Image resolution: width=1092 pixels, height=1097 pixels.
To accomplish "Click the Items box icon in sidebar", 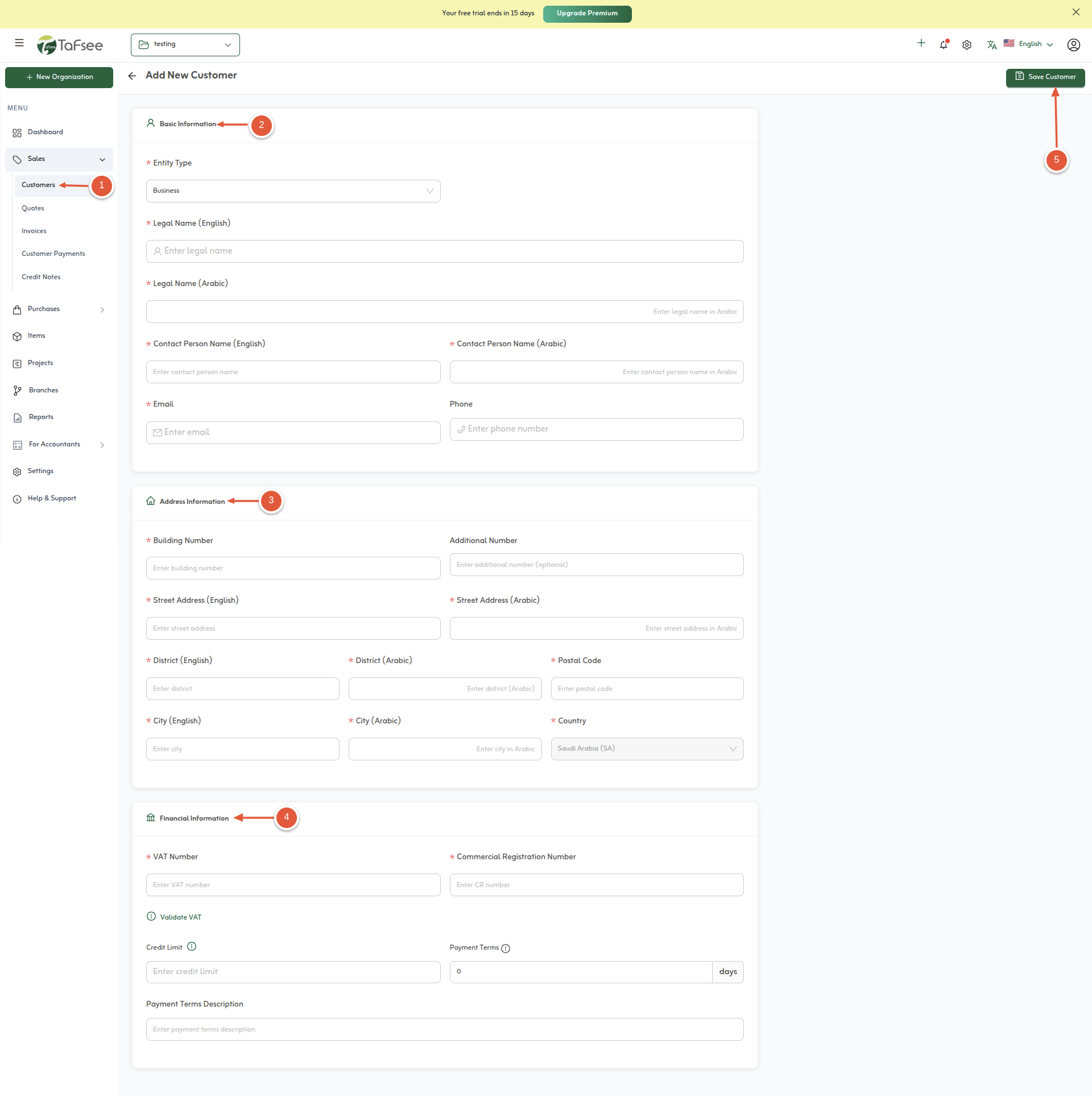I will pyautogui.click(x=17, y=336).
